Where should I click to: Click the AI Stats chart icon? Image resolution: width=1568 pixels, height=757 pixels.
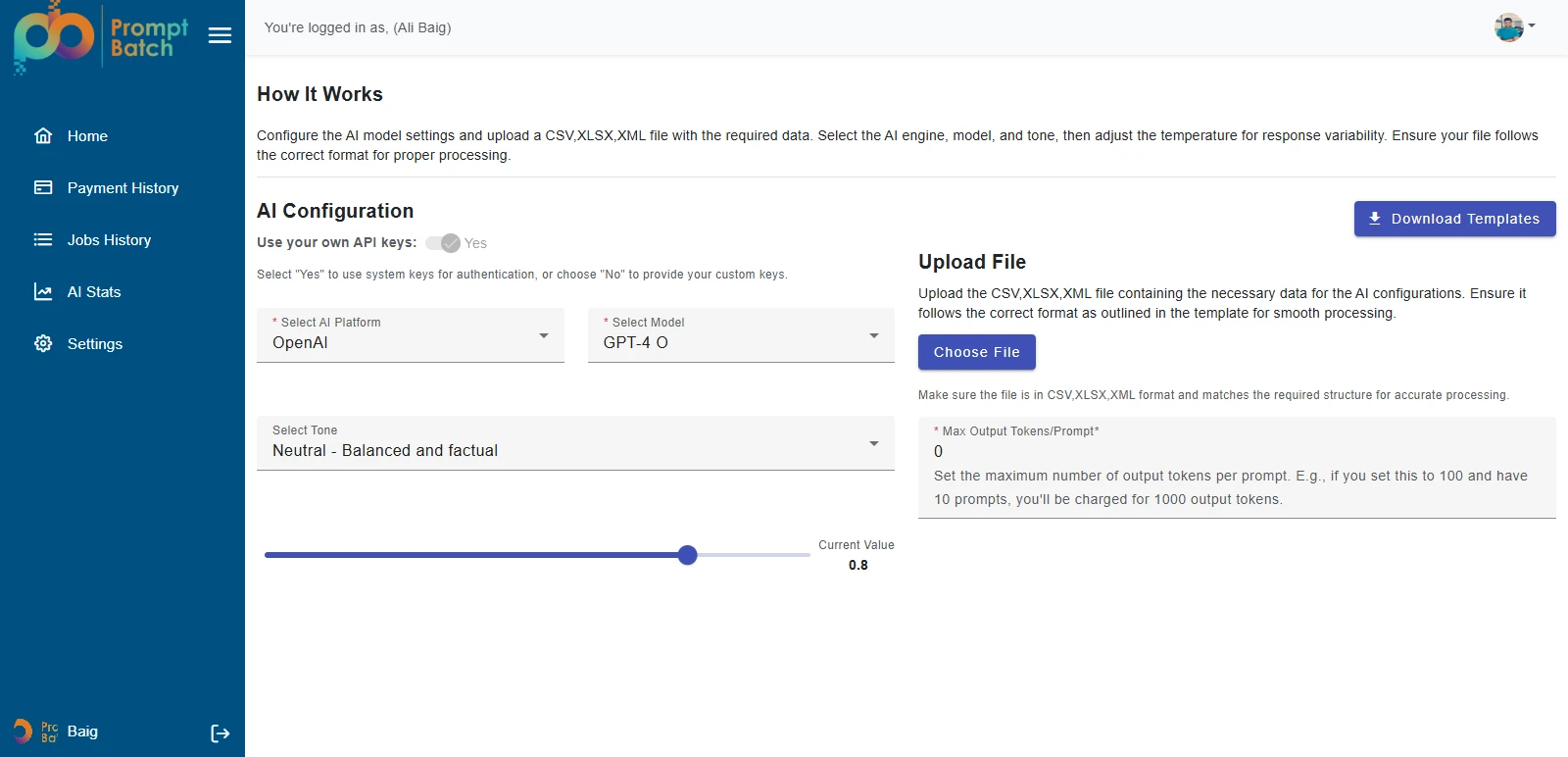tap(43, 292)
